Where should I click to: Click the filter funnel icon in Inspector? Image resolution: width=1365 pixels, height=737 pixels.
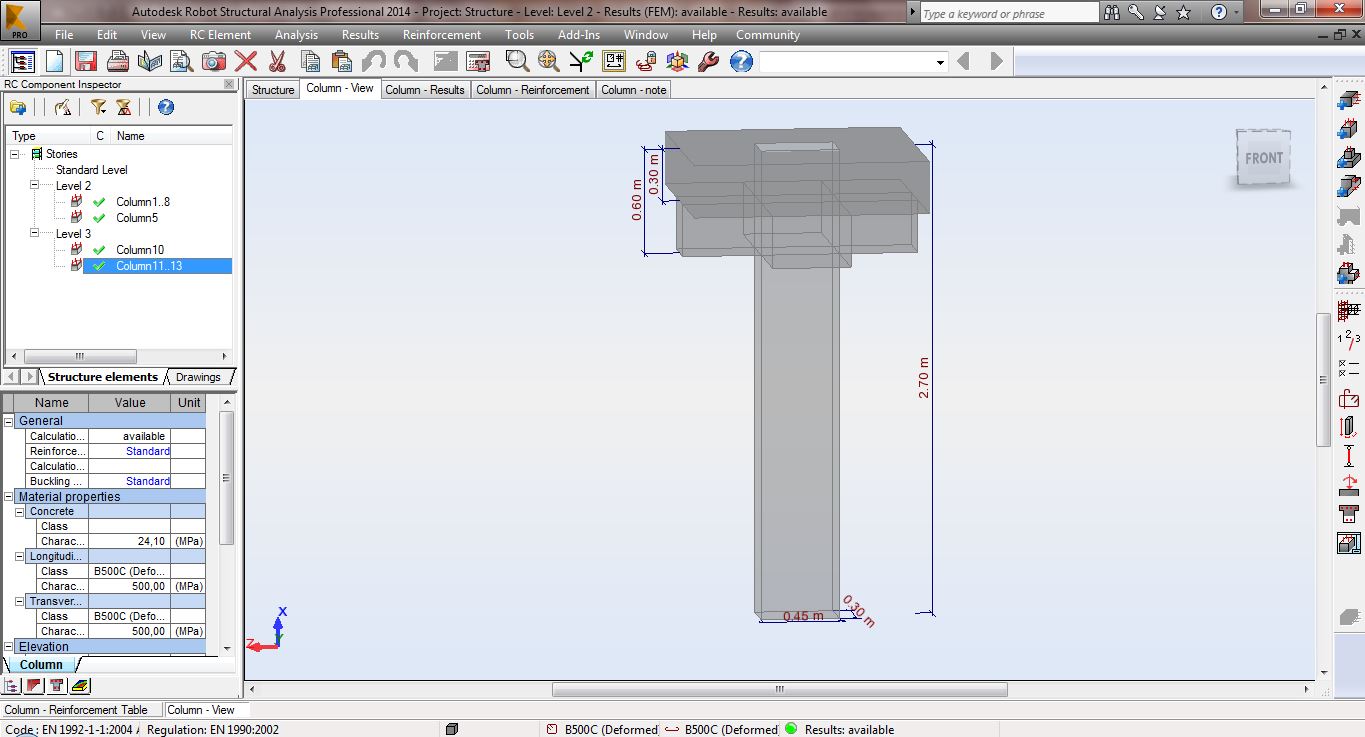98,107
